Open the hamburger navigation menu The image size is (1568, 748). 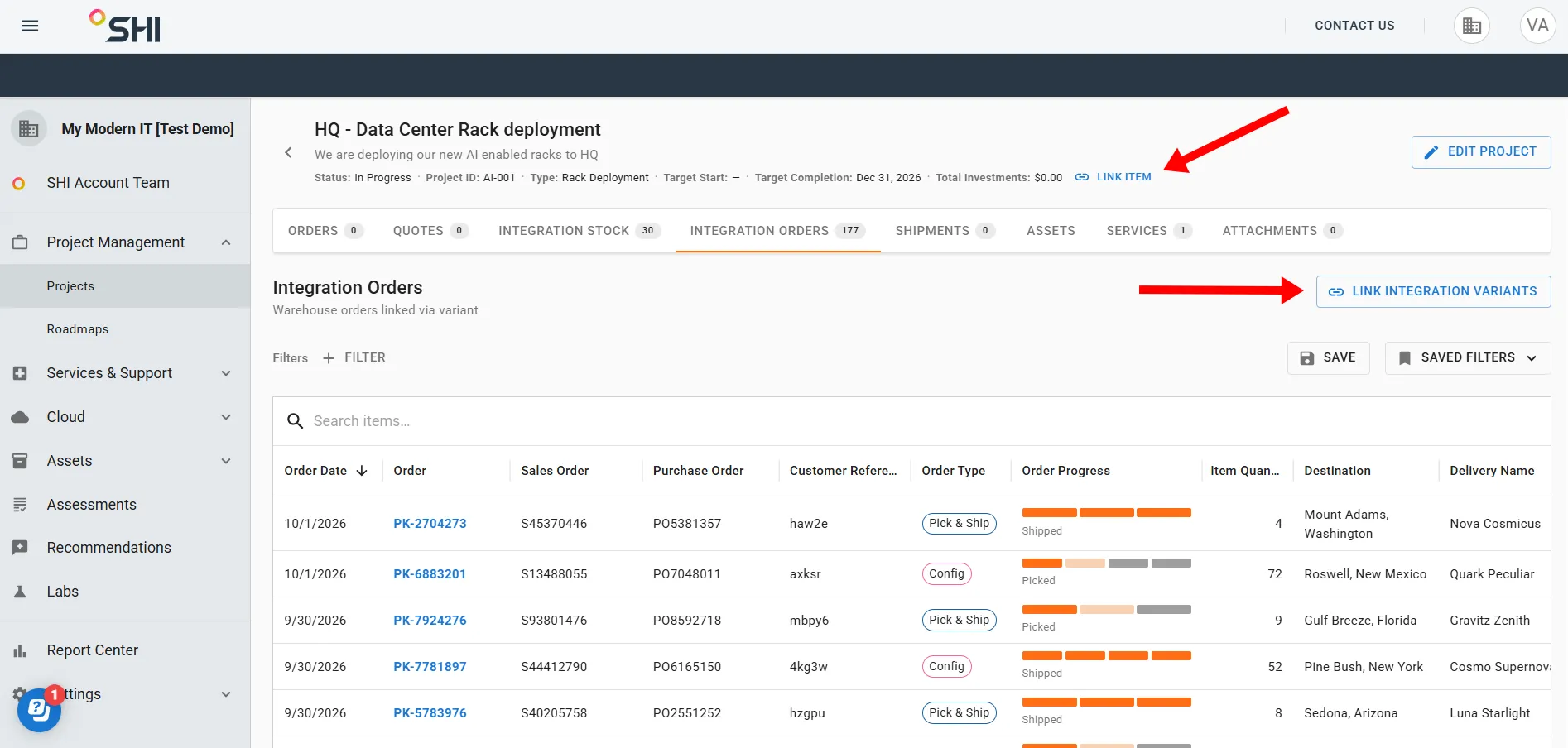pyautogui.click(x=30, y=26)
